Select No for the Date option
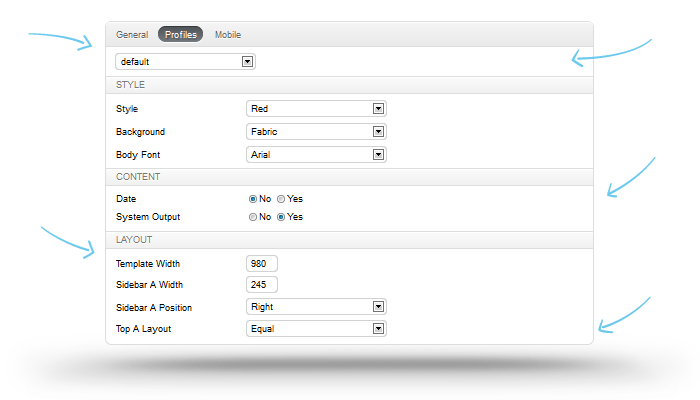Viewport: 700px width, 400px height. [x=253, y=199]
